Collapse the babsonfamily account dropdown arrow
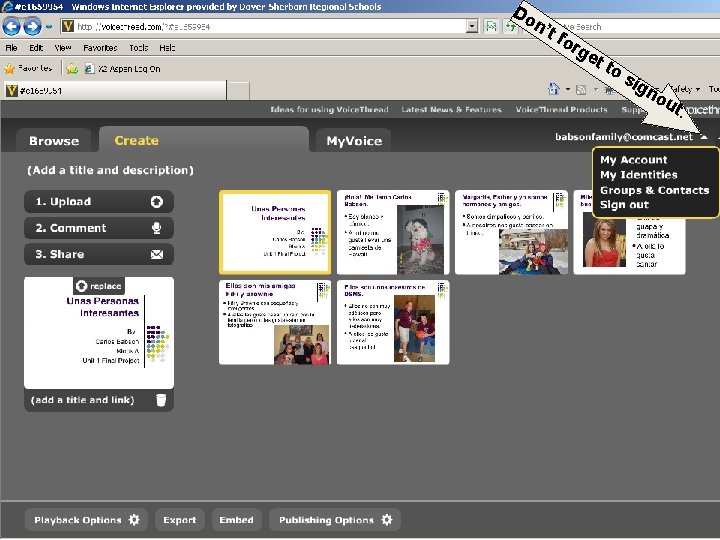The height and width of the screenshot is (540, 720). pos(704,136)
